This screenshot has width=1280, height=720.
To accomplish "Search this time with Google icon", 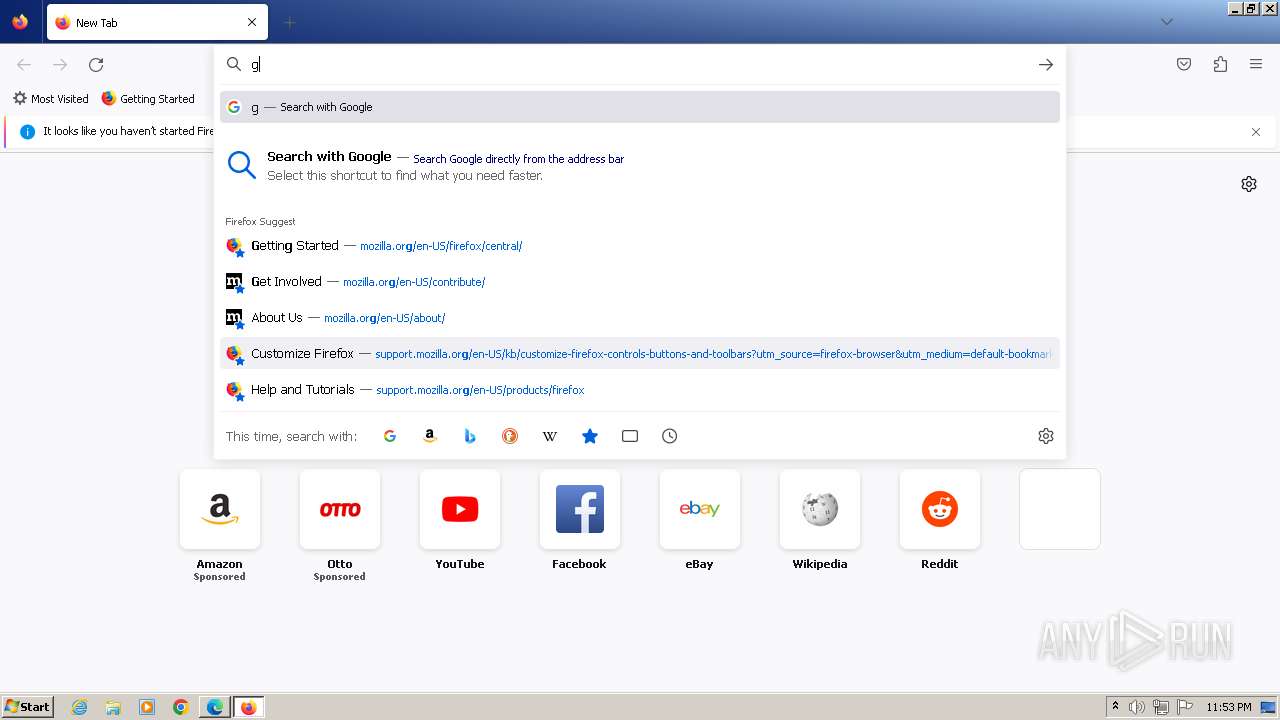I will (x=390, y=436).
